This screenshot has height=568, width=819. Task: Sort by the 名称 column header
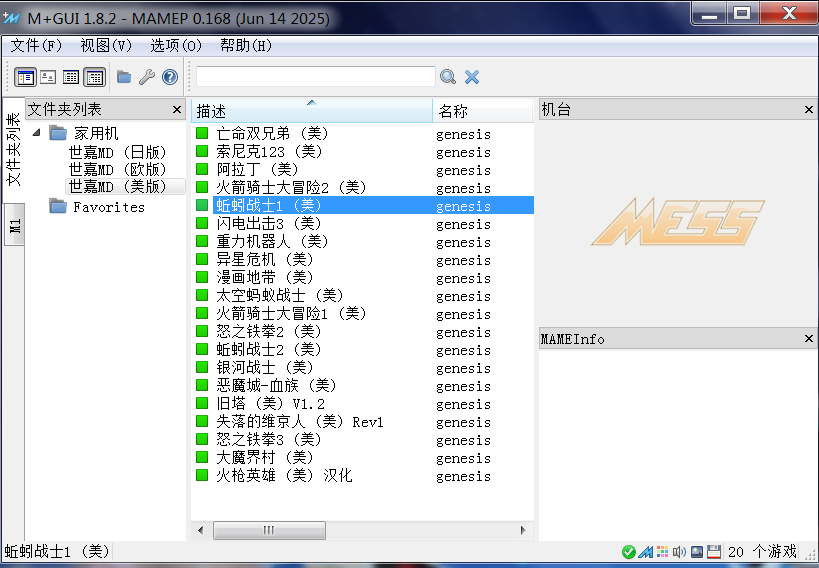[x=482, y=111]
